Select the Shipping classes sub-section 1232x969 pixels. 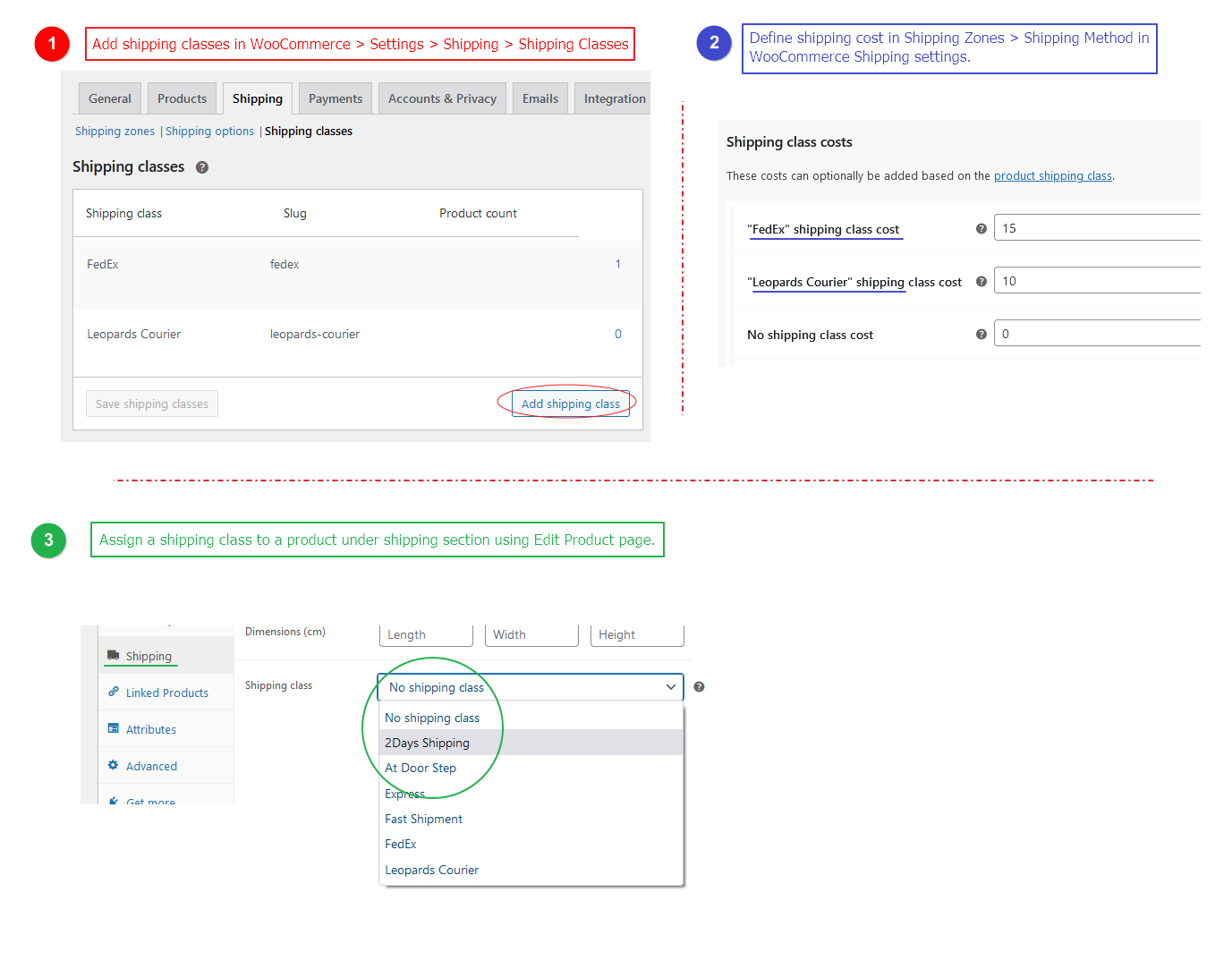pyautogui.click(x=309, y=132)
